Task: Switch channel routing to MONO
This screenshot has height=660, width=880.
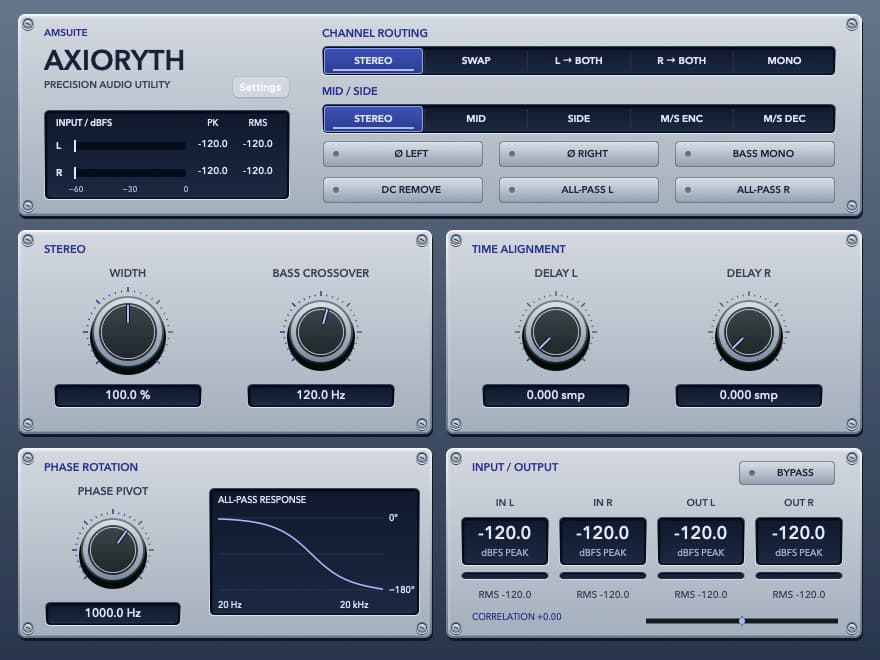Action: tap(784, 61)
